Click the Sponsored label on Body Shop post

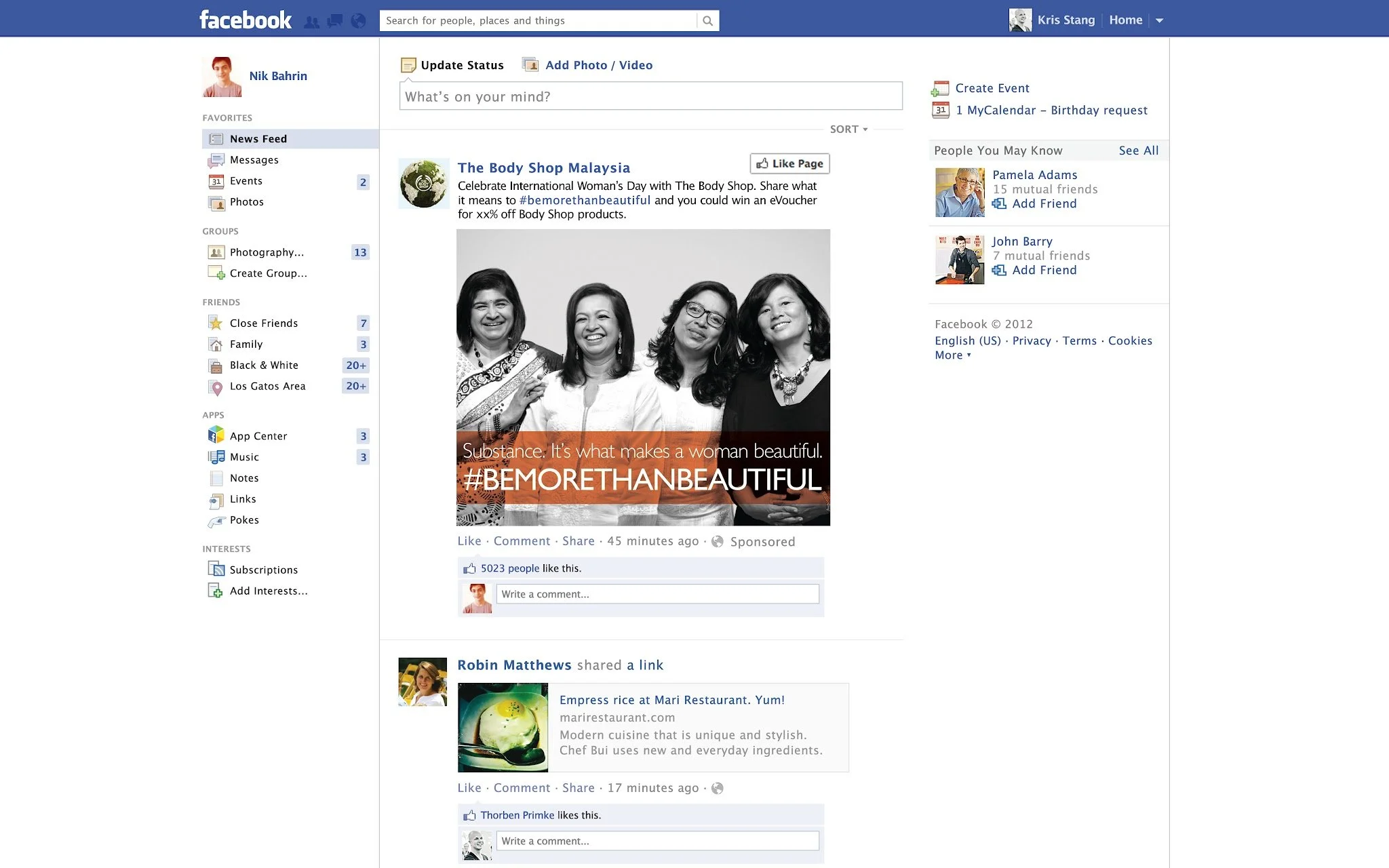(762, 542)
